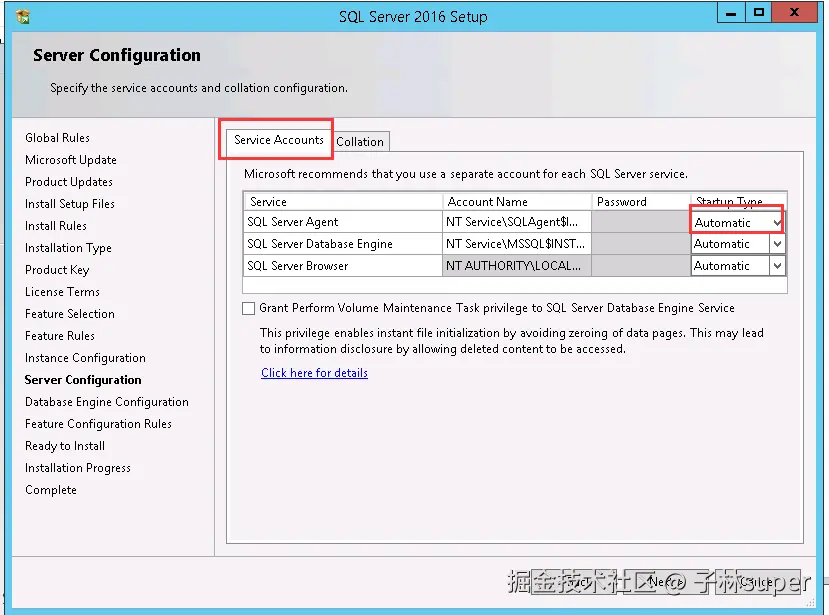Close the SQL Server 2016 Setup window
Screen dimensions: 829x615
tap(794, 13)
